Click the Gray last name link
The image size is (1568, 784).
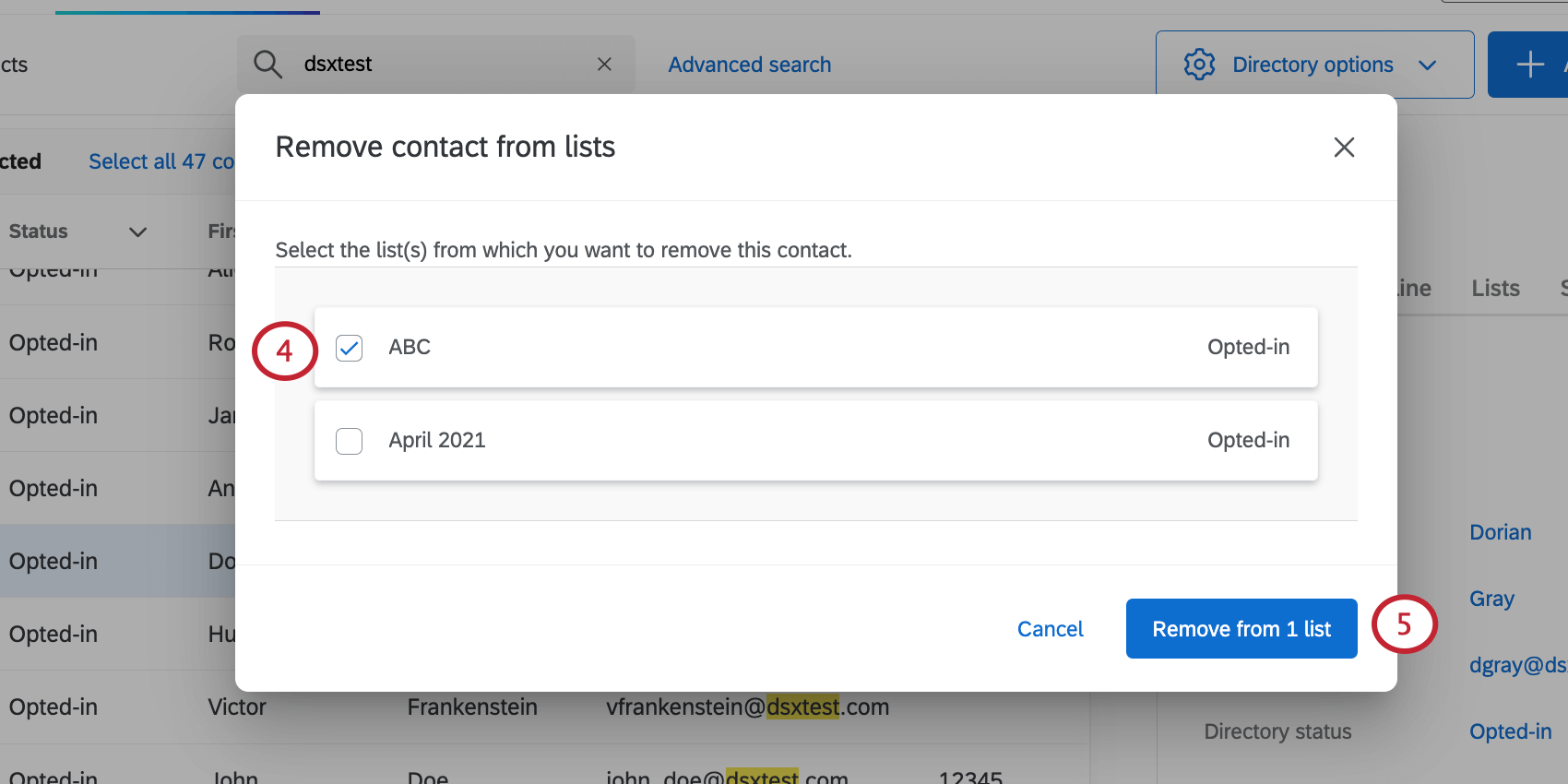pyautogui.click(x=1491, y=599)
